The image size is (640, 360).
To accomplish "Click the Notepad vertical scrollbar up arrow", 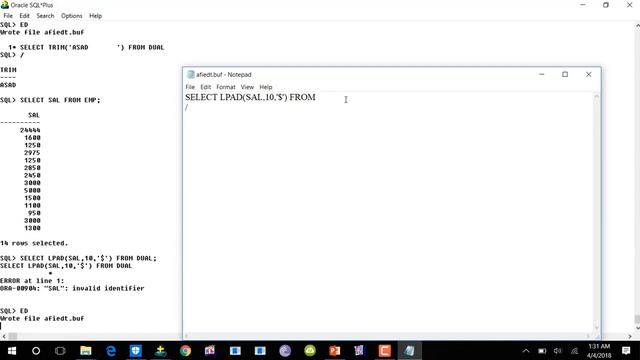I will point(596,96).
